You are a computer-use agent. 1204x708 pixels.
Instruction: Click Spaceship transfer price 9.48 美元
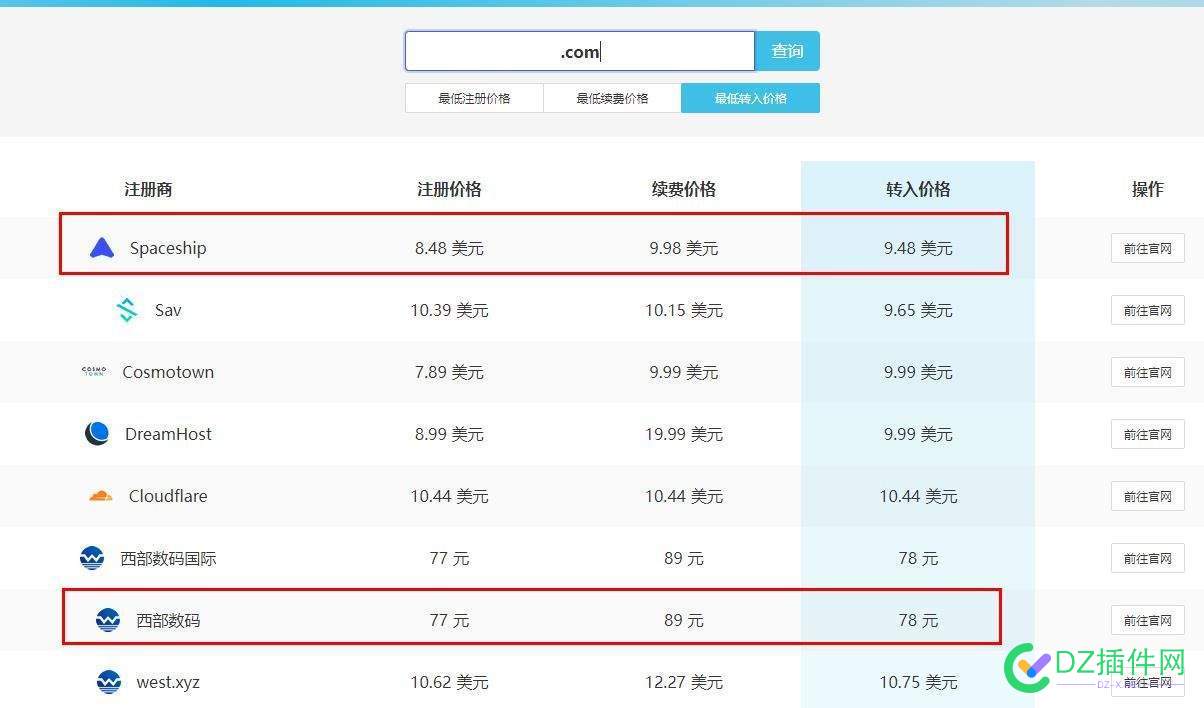click(x=918, y=248)
